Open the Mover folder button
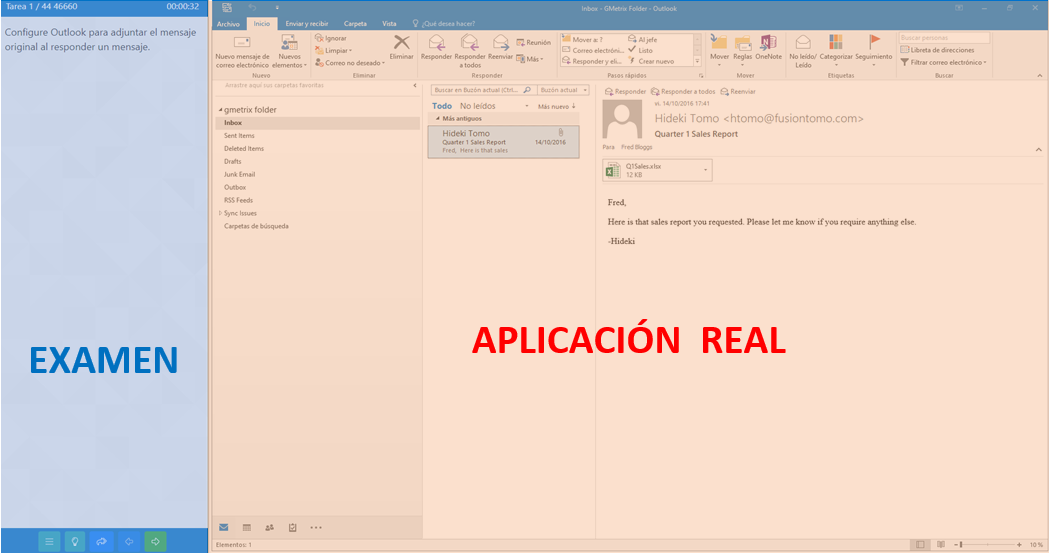 point(719,49)
